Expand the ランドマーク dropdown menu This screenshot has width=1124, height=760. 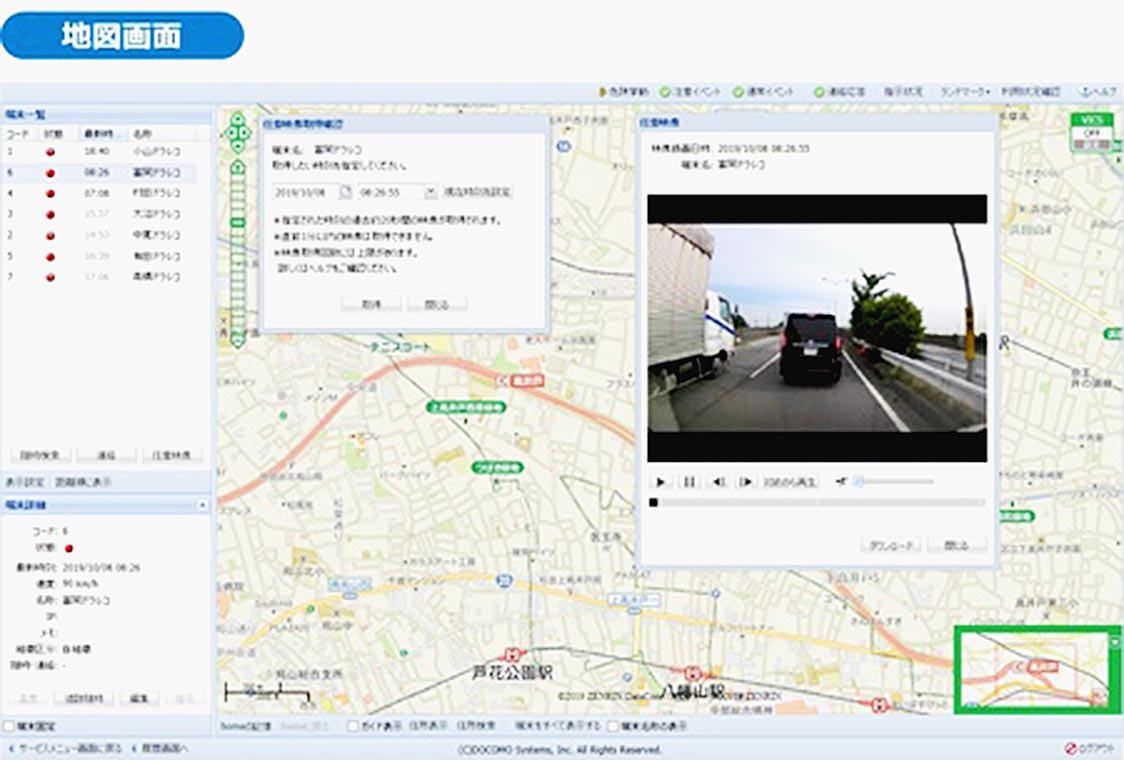coord(964,92)
